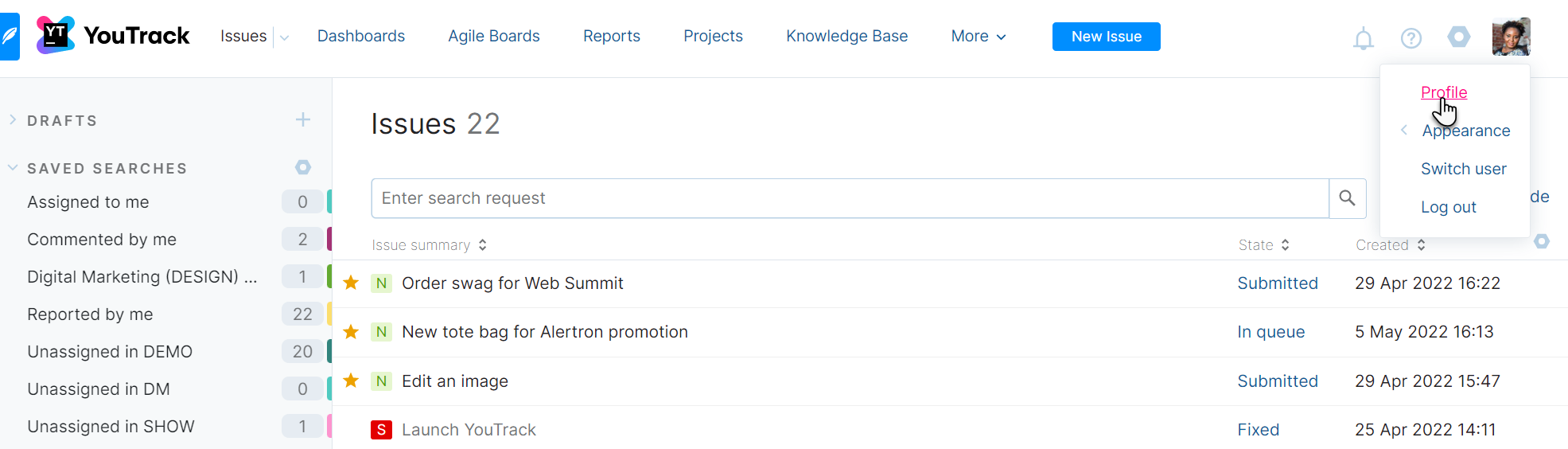Collapse the Saved Searches section
1568x449 pixels.
pos(13,168)
